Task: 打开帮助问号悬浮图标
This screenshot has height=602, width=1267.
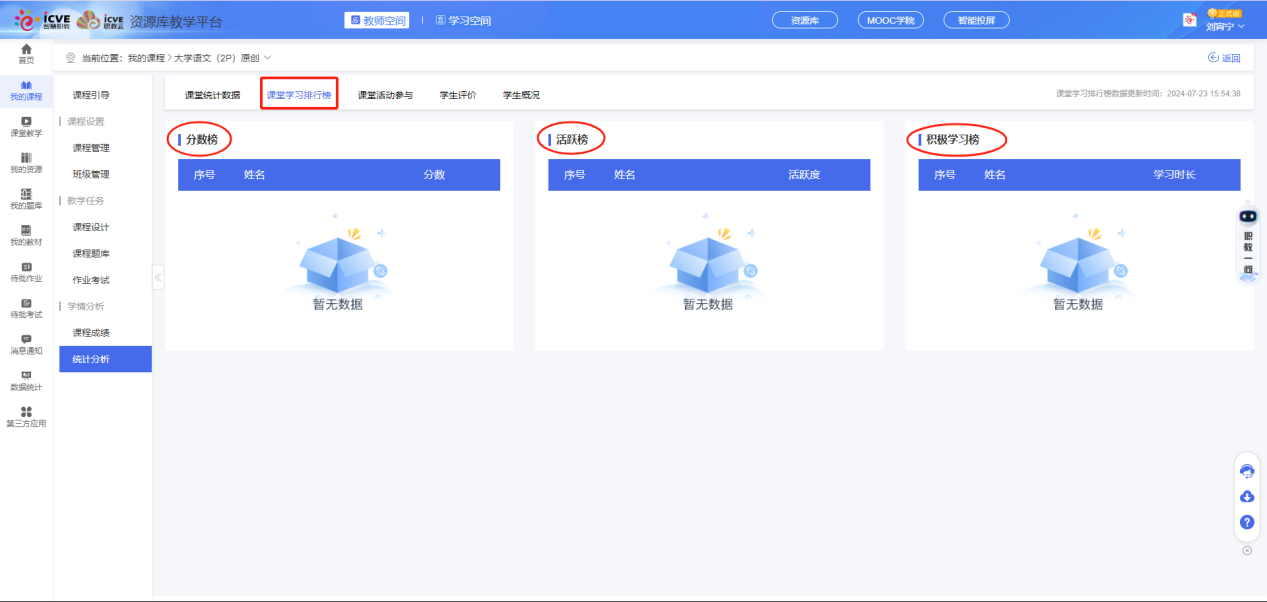Action: point(1246,522)
